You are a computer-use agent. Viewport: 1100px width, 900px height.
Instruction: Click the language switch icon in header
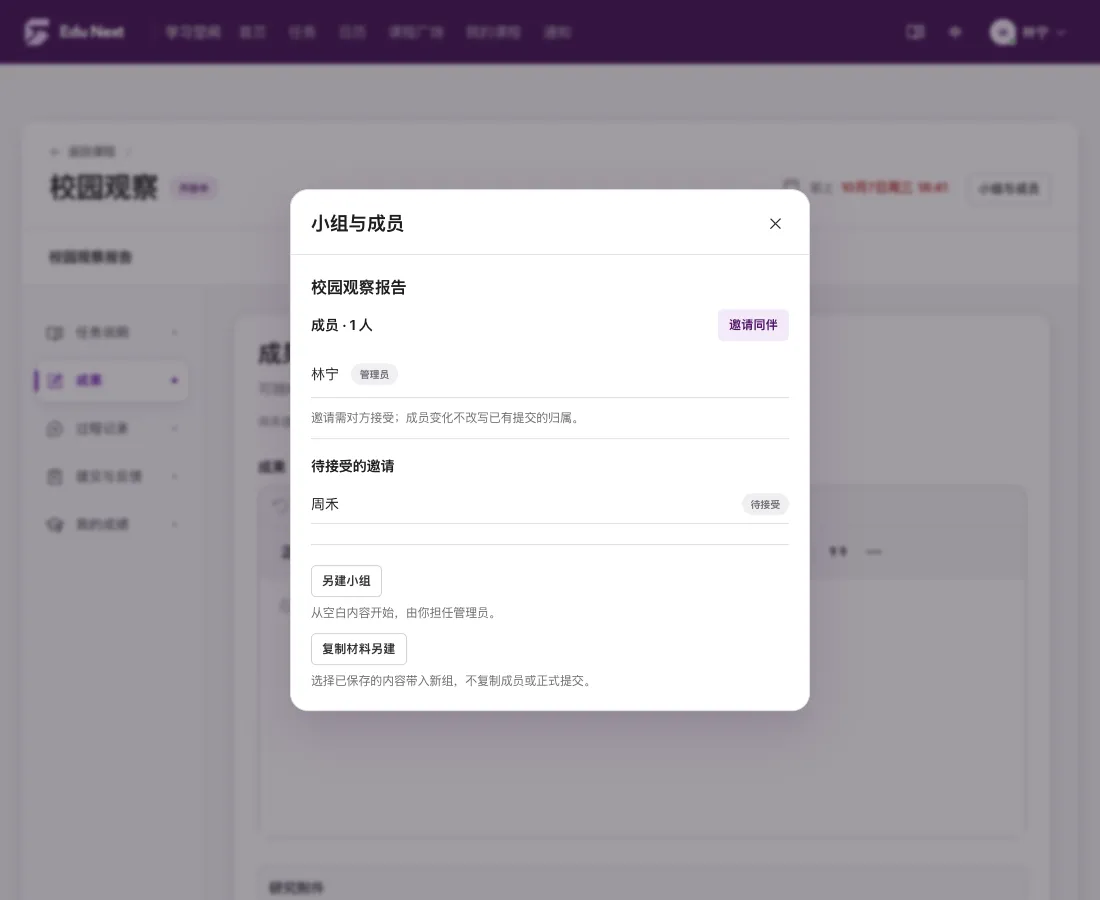[x=955, y=32]
